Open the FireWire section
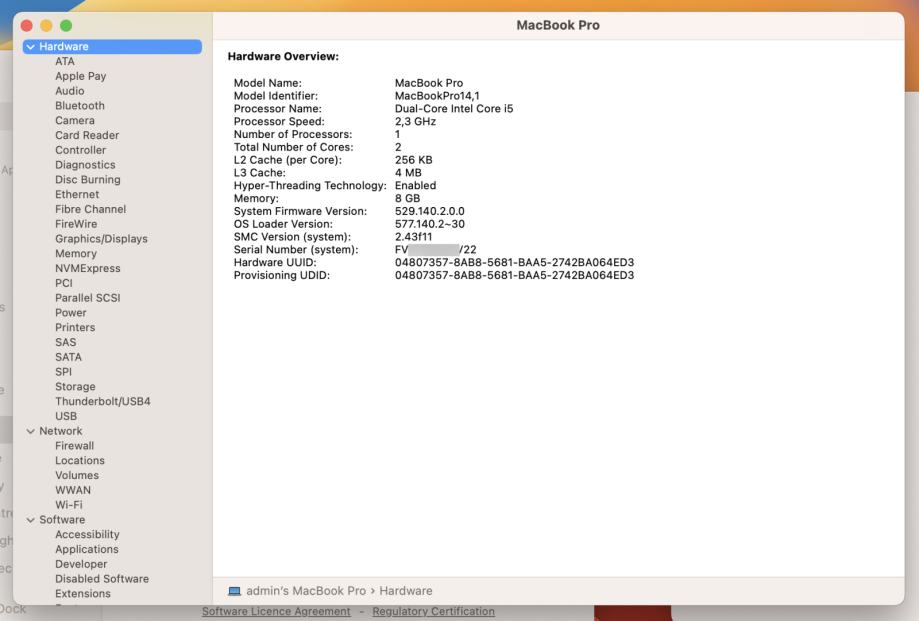 pyautogui.click(x=76, y=224)
